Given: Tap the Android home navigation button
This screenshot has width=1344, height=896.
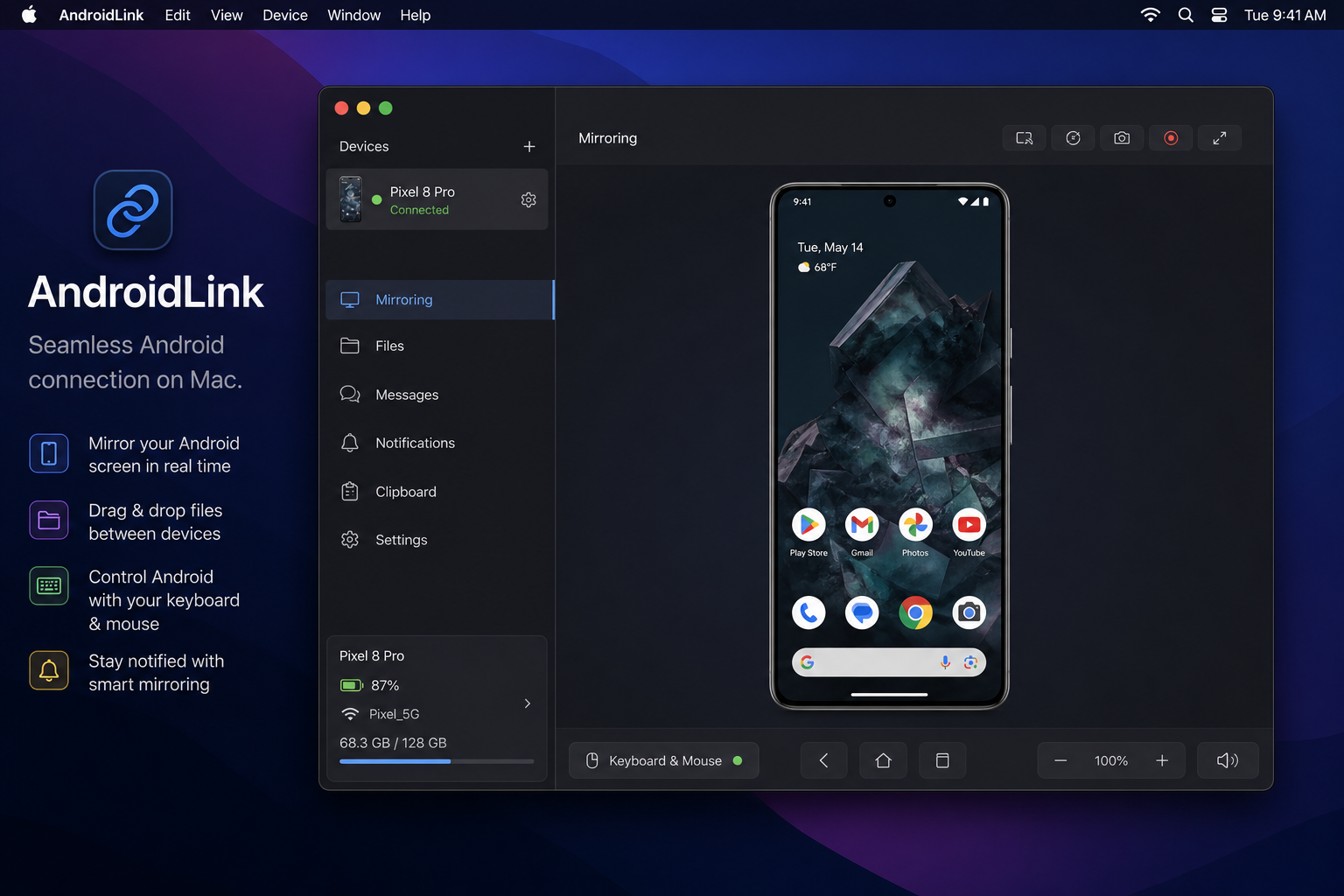Looking at the screenshot, I should point(883,760).
